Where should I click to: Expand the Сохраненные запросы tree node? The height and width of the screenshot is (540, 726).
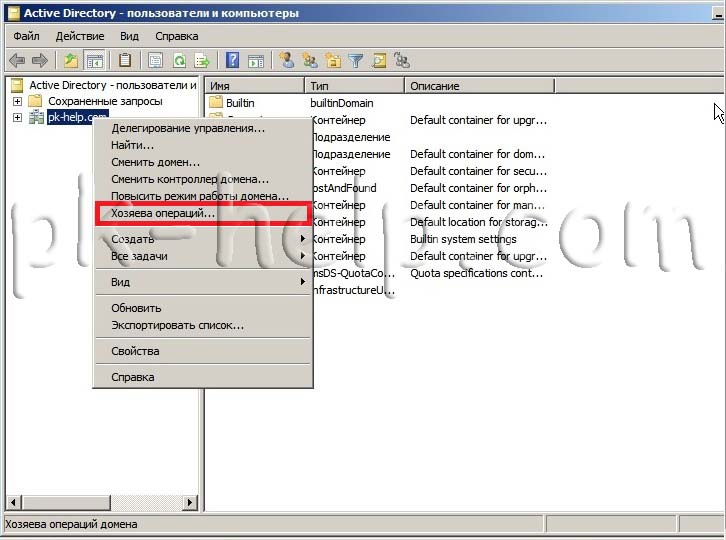pyautogui.click(x=17, y=101)
